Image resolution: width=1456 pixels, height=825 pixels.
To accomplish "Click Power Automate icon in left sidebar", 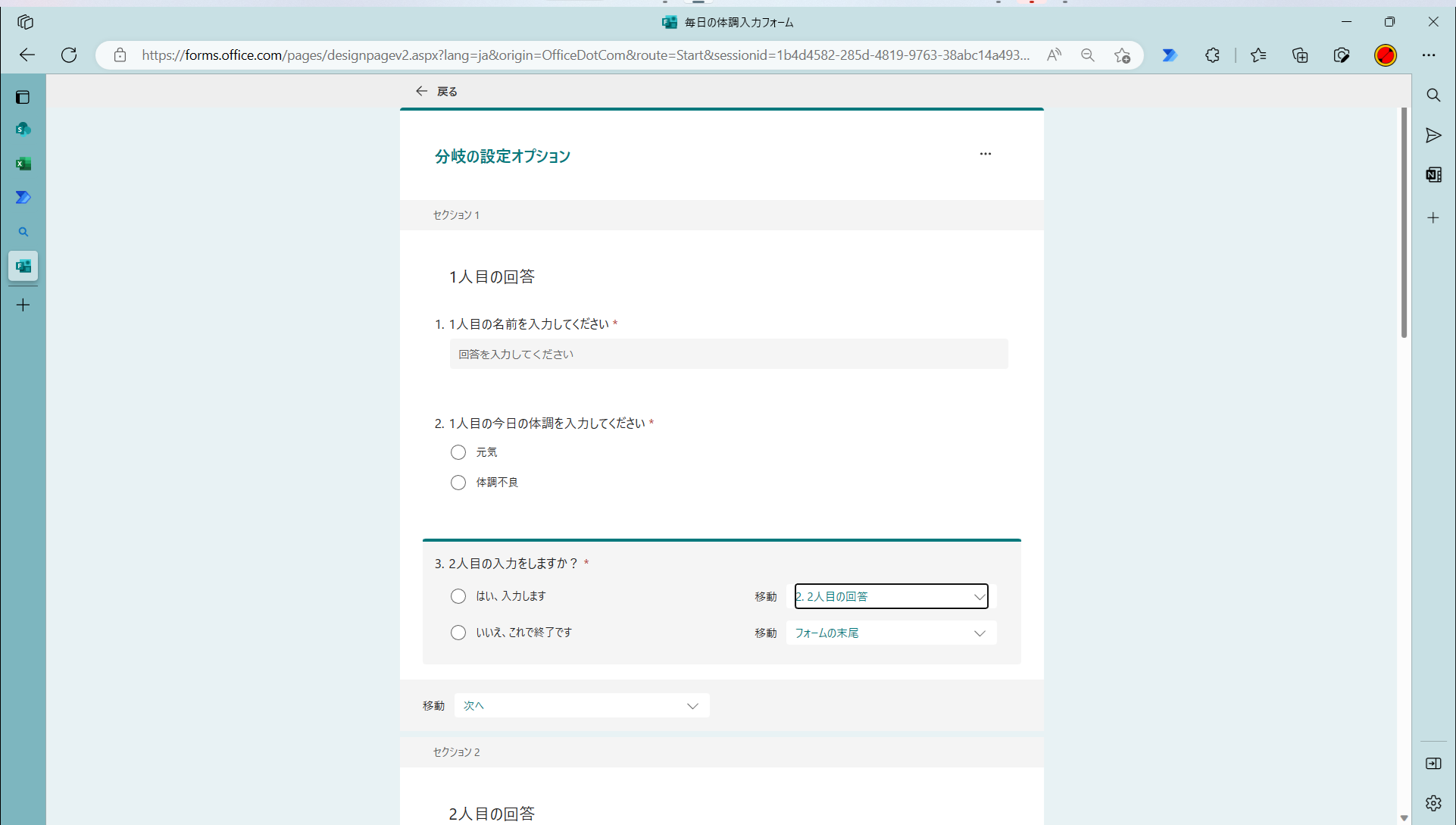I will point(23,198).
